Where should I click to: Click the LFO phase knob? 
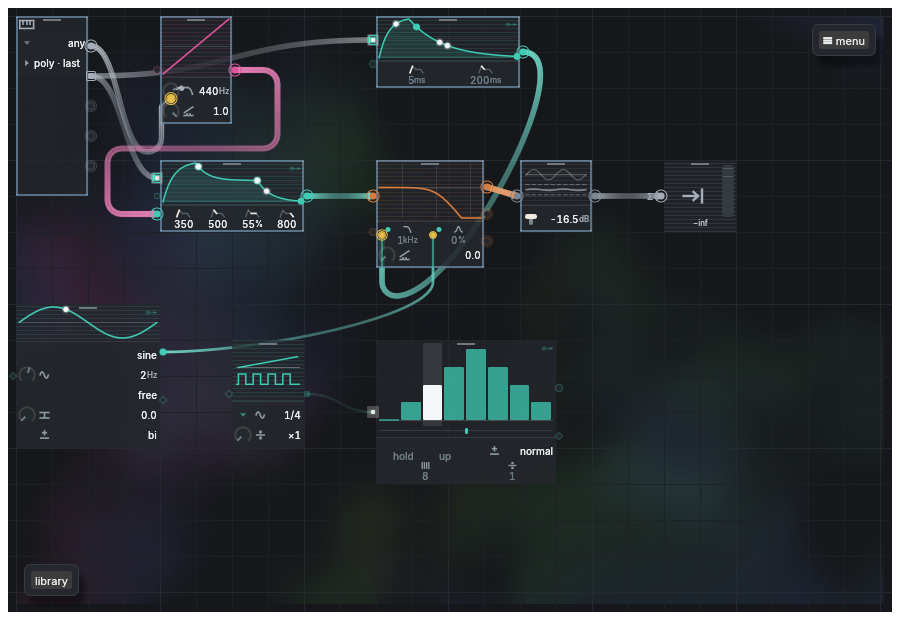(27, 414)
